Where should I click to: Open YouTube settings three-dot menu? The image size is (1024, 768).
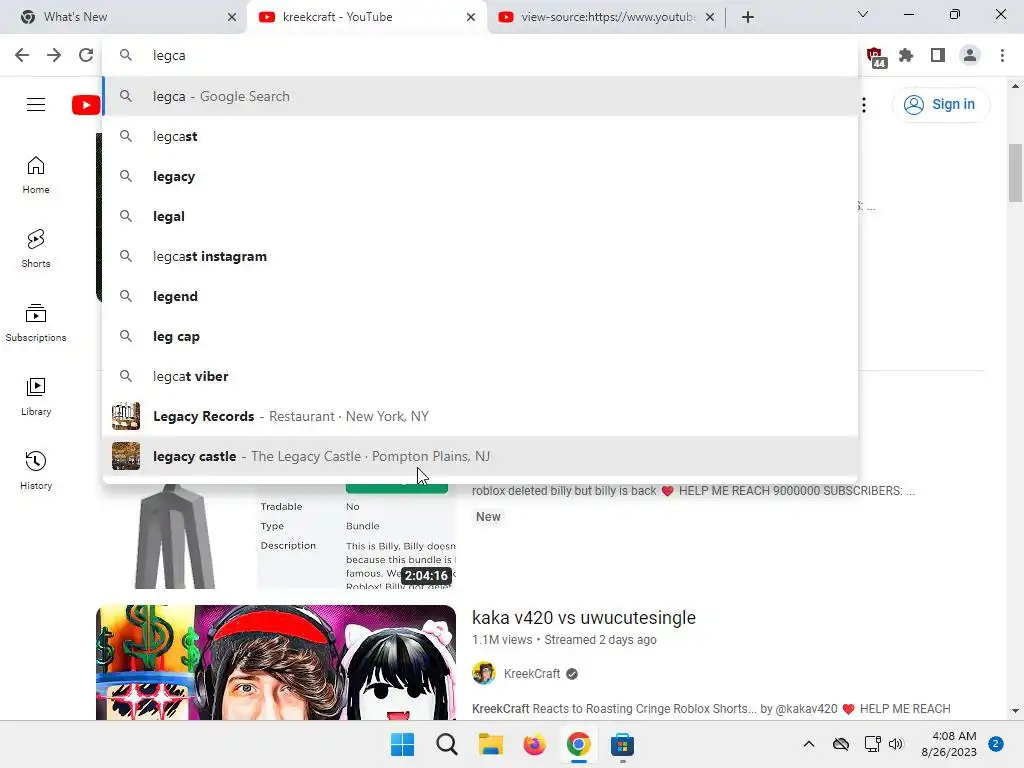click(x=863, y=104)
